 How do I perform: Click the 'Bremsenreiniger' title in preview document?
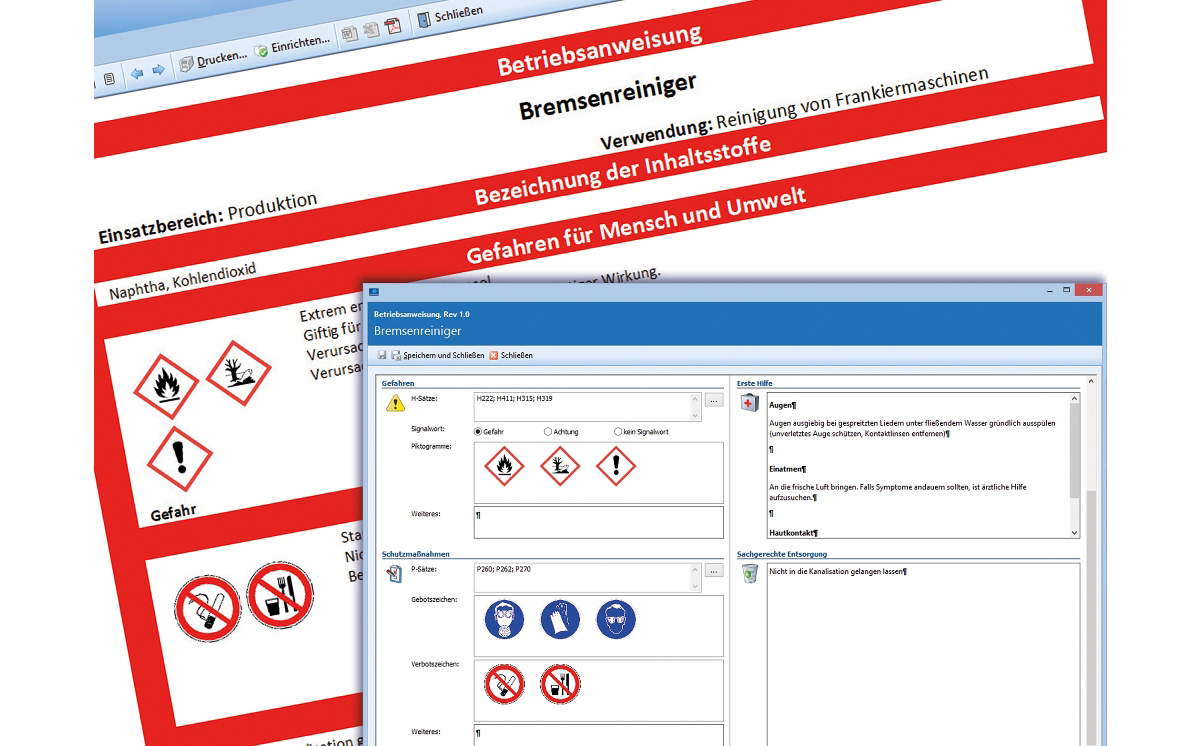pos(608,96)
